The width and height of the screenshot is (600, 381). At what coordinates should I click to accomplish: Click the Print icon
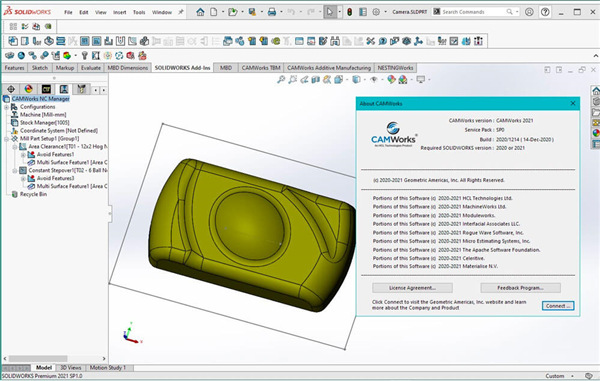[272, 12]
